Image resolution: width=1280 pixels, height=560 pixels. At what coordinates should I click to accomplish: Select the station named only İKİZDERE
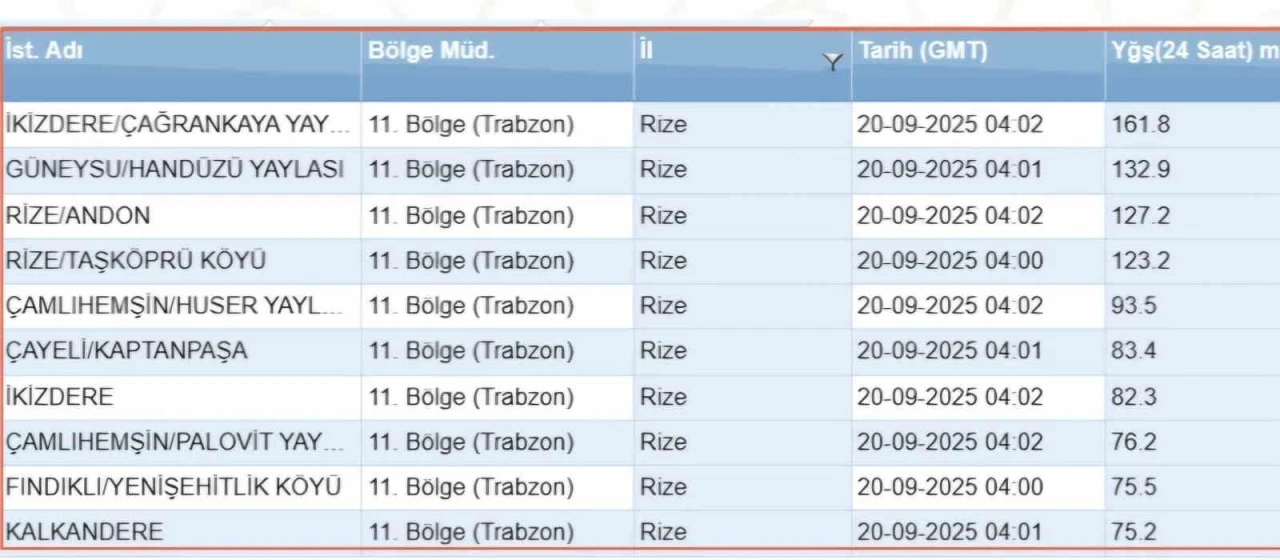[x=60, y=397]
